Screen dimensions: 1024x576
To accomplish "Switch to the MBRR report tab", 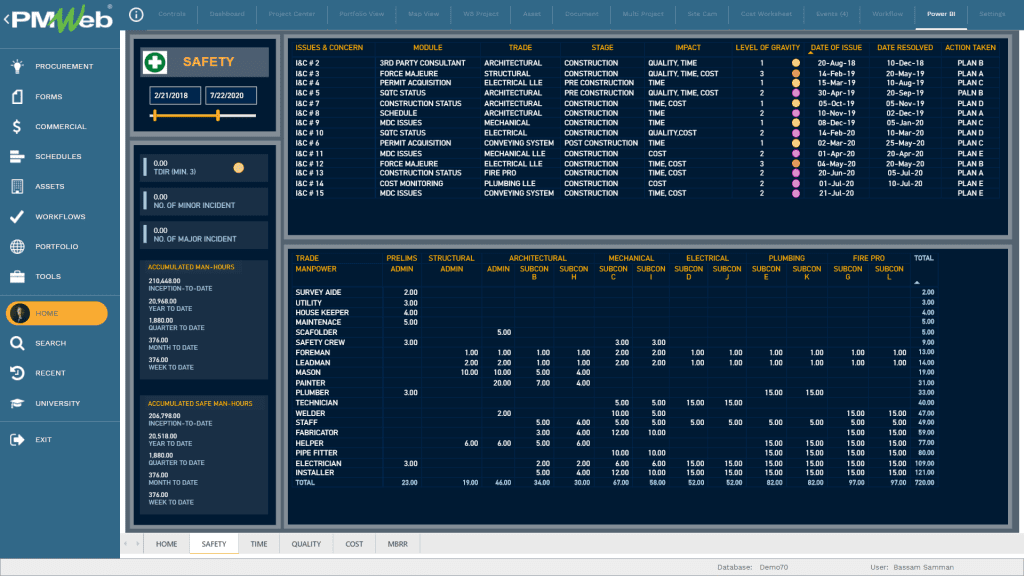I will [x=398, y=544].
